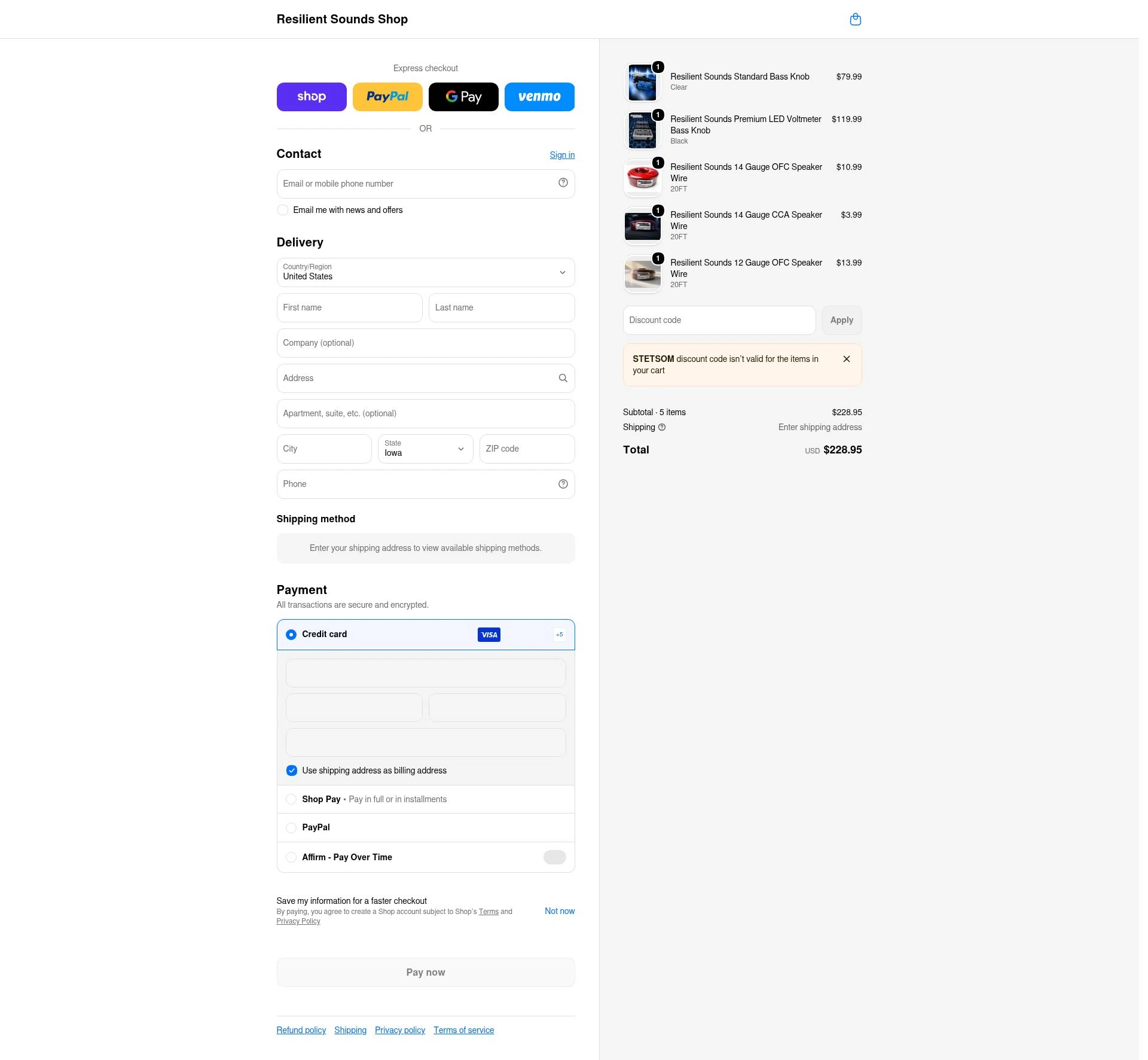Click the address search magnifier icon
This screenshot has width=1148, height=1060.
(x=563, y=378)
